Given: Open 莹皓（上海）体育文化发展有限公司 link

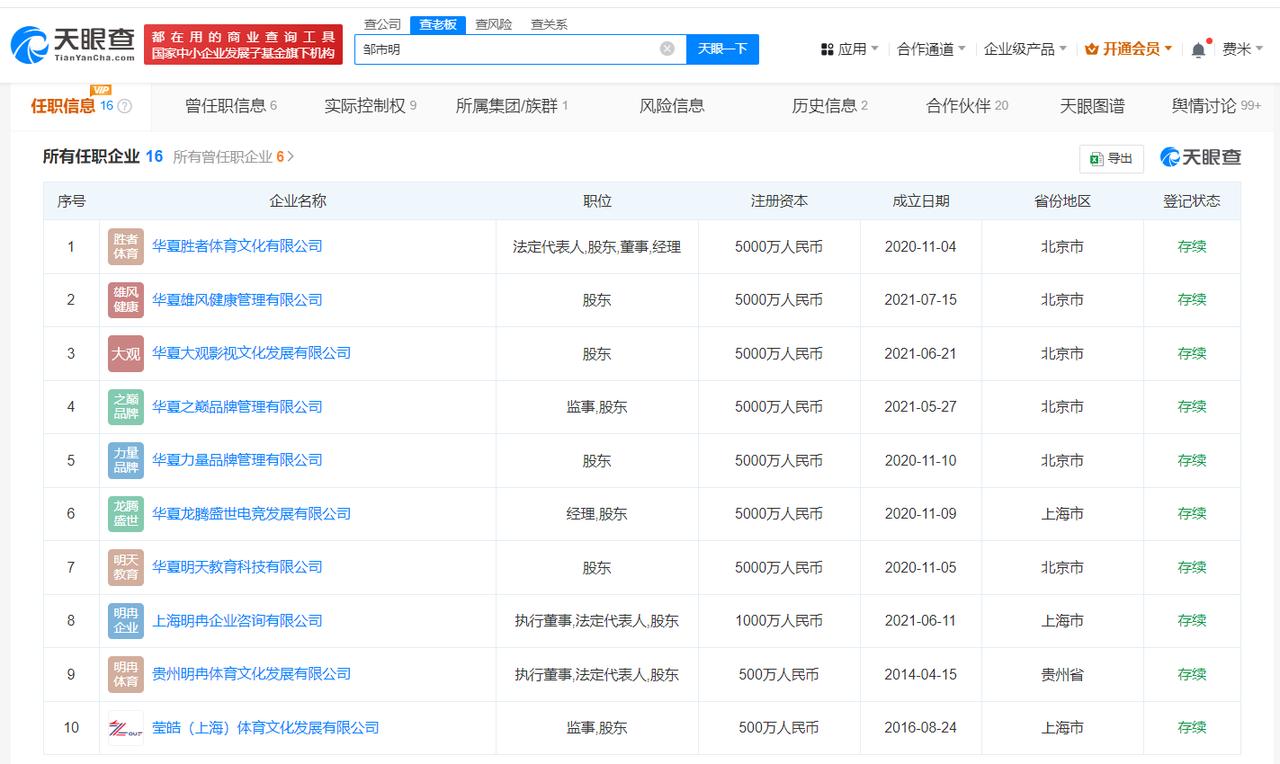Looking at the screenshot, I should pos(265,728).
